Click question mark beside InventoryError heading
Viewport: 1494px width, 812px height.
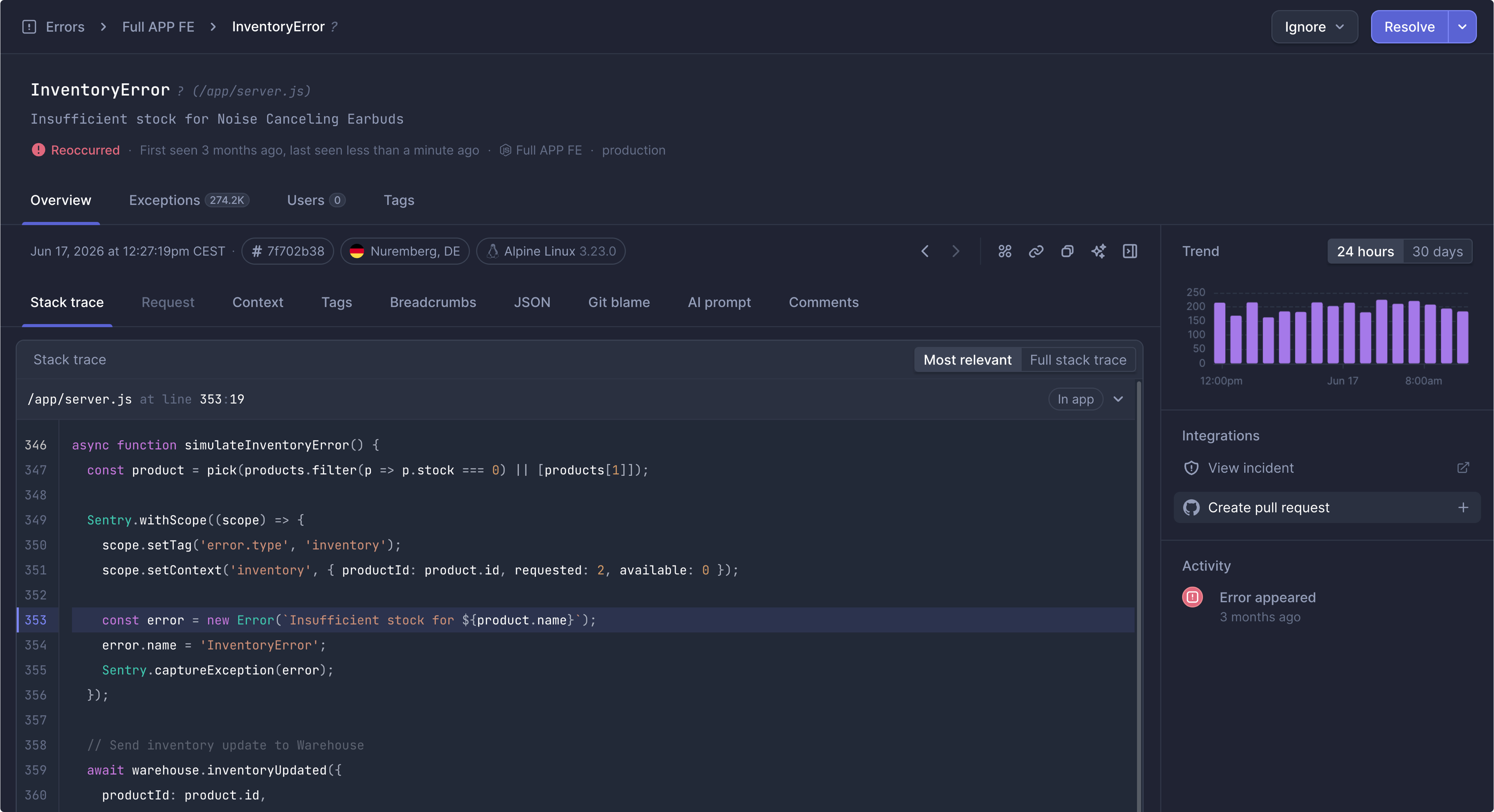coord(180,91)
